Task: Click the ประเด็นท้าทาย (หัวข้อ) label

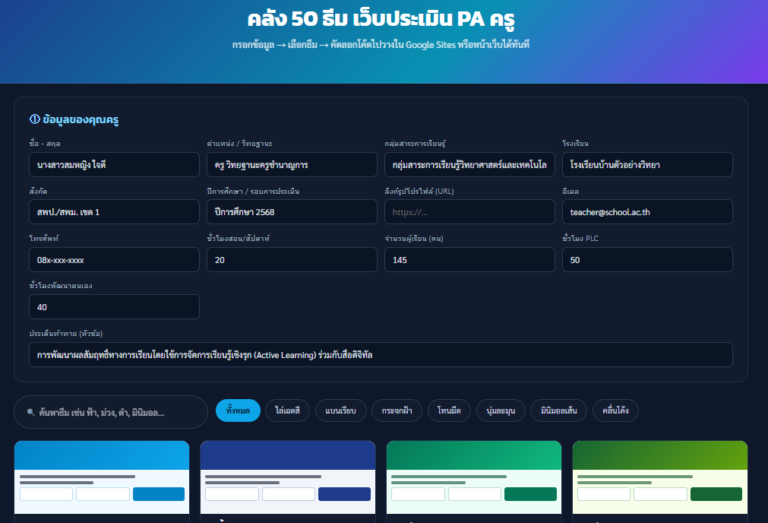Action: coord(66,333)
